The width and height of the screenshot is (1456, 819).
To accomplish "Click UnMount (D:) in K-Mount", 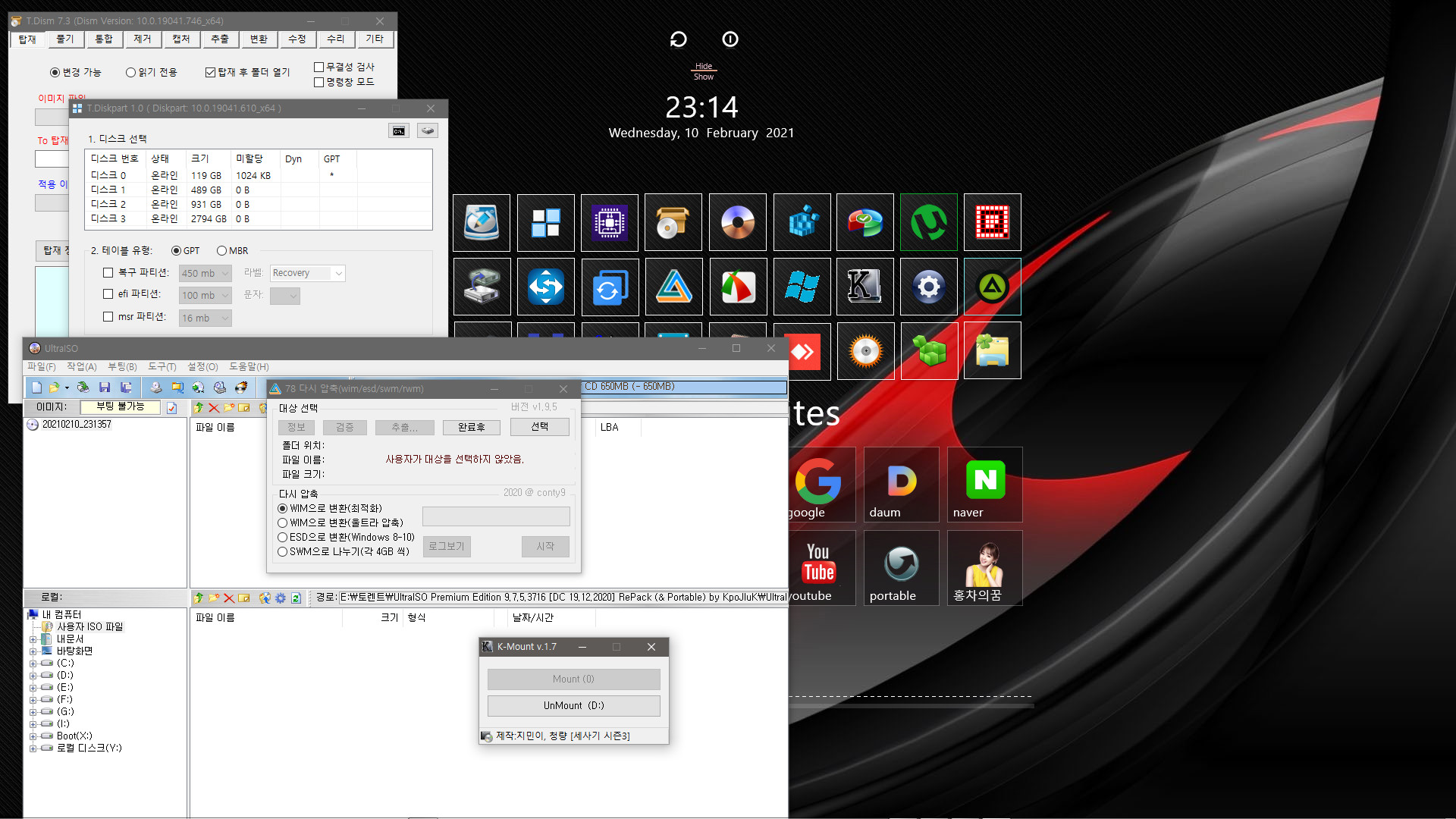I will pyautogui.click(x=573, y=706).
